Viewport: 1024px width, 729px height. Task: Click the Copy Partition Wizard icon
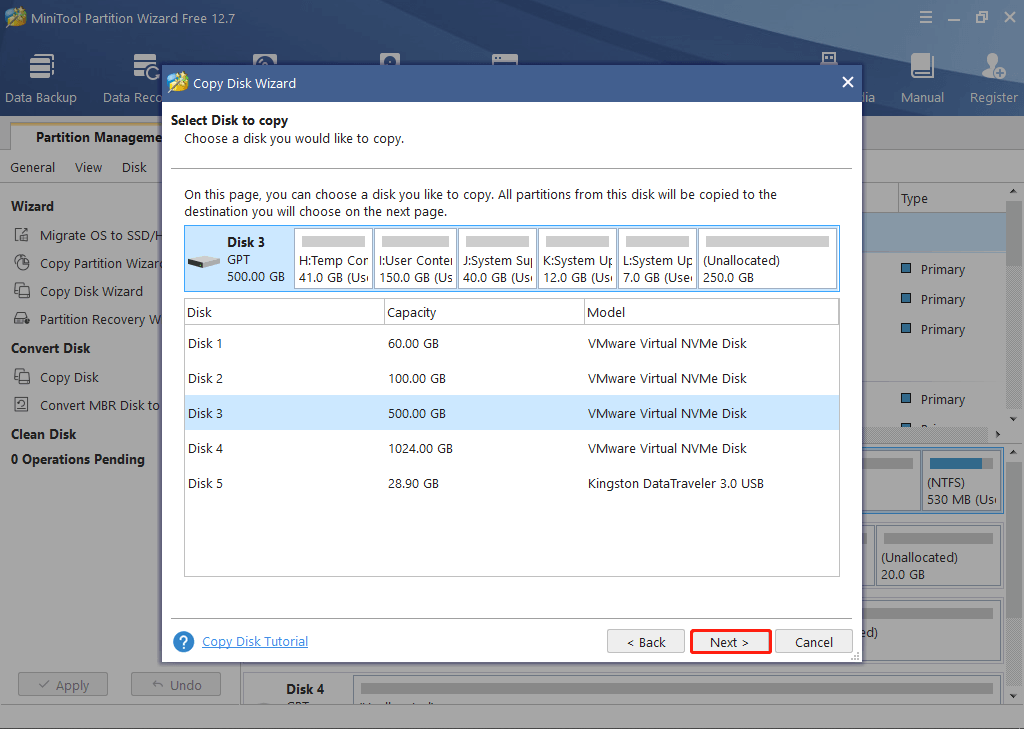click(22, 263)
